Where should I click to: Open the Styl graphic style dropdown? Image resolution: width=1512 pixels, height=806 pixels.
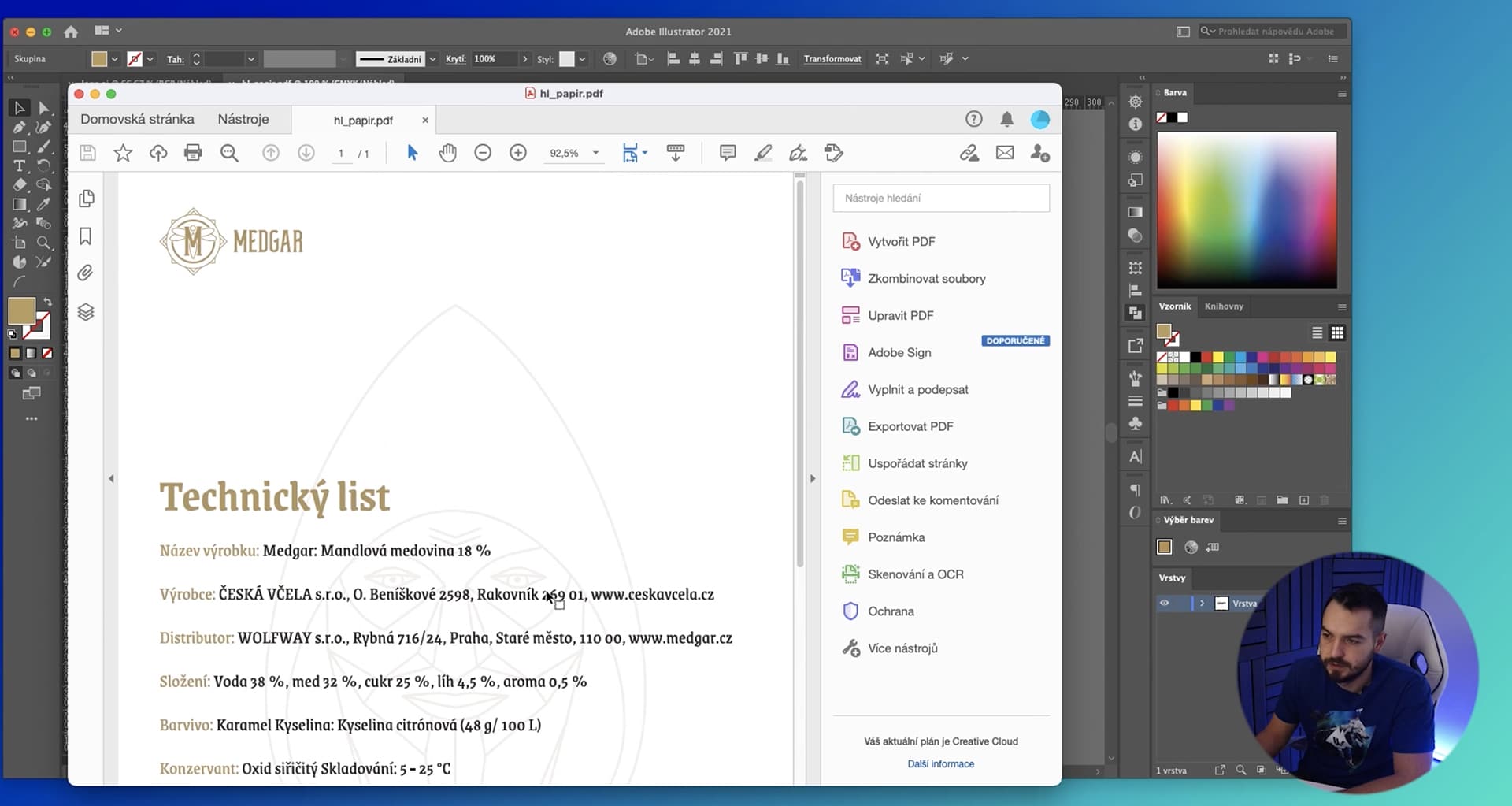point(582,59)
